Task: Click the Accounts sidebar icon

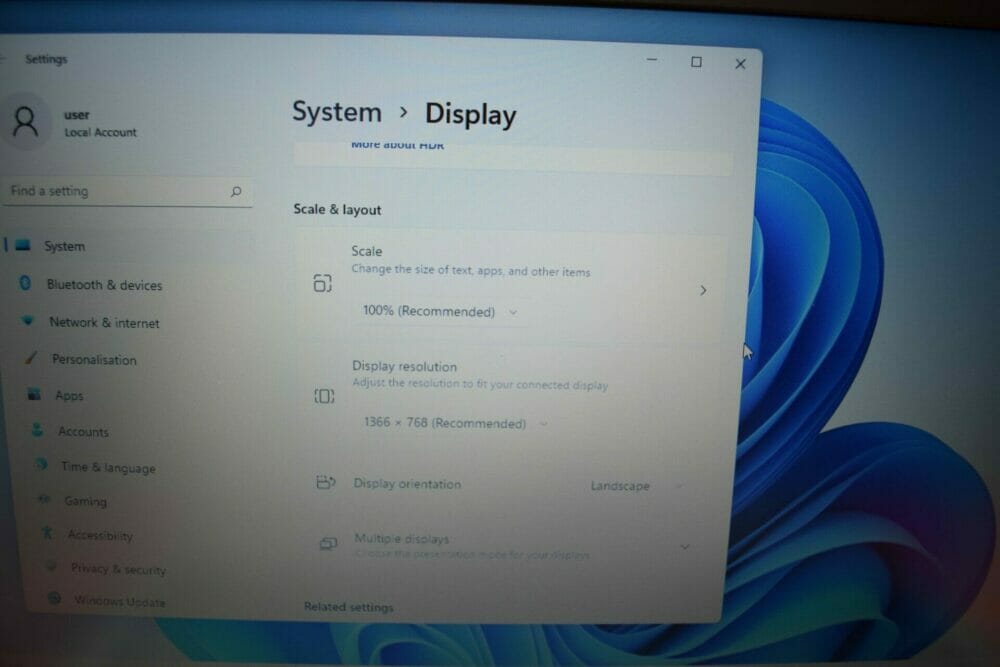Action: 38,430
